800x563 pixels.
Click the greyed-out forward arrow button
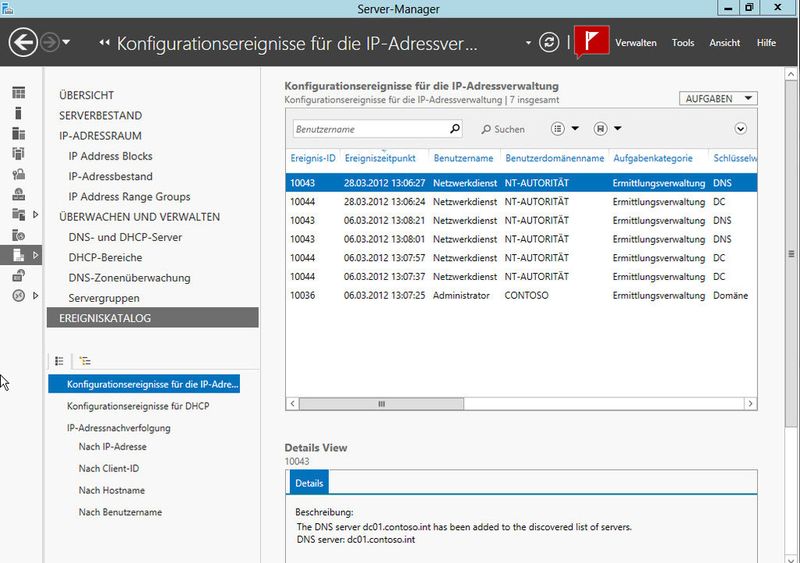pos(49,42)
